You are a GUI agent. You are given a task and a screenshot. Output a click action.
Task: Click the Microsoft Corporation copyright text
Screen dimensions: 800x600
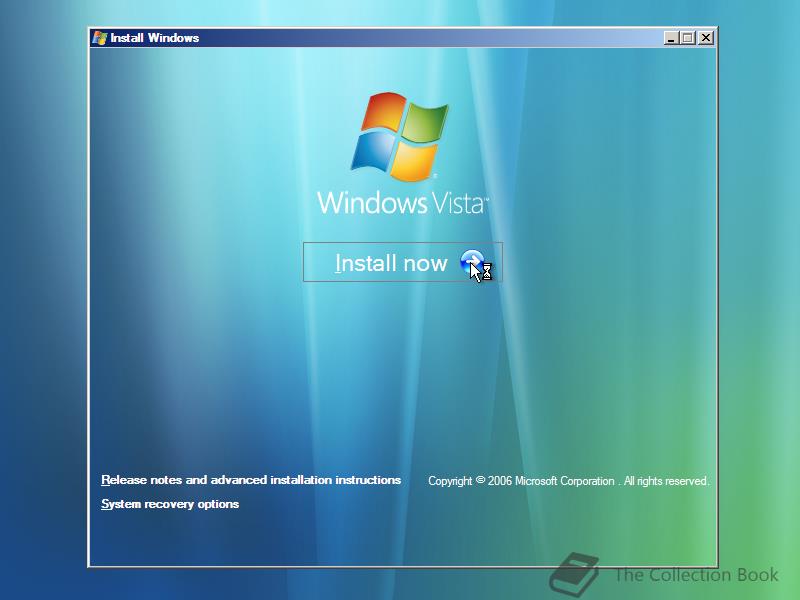click(x=568, y=481)
